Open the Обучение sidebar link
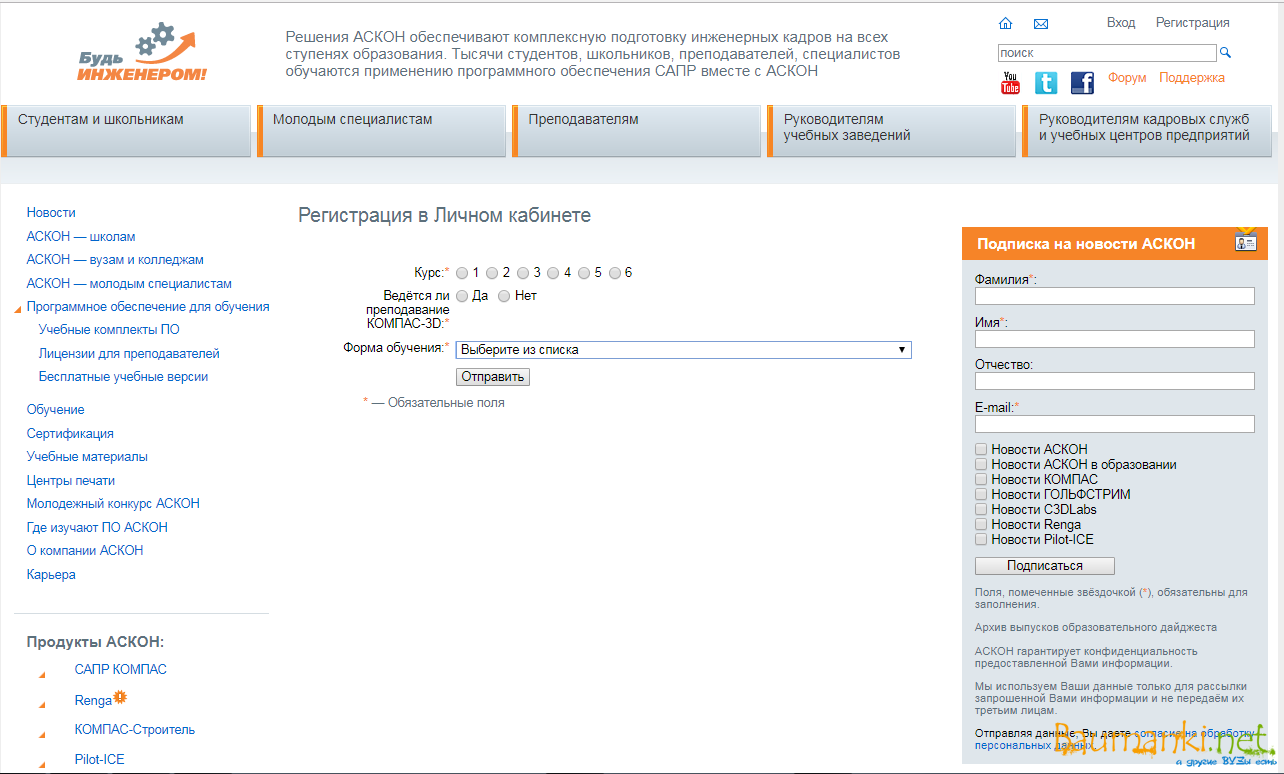Screen dimensions: 1284x774 pos(56,410)
